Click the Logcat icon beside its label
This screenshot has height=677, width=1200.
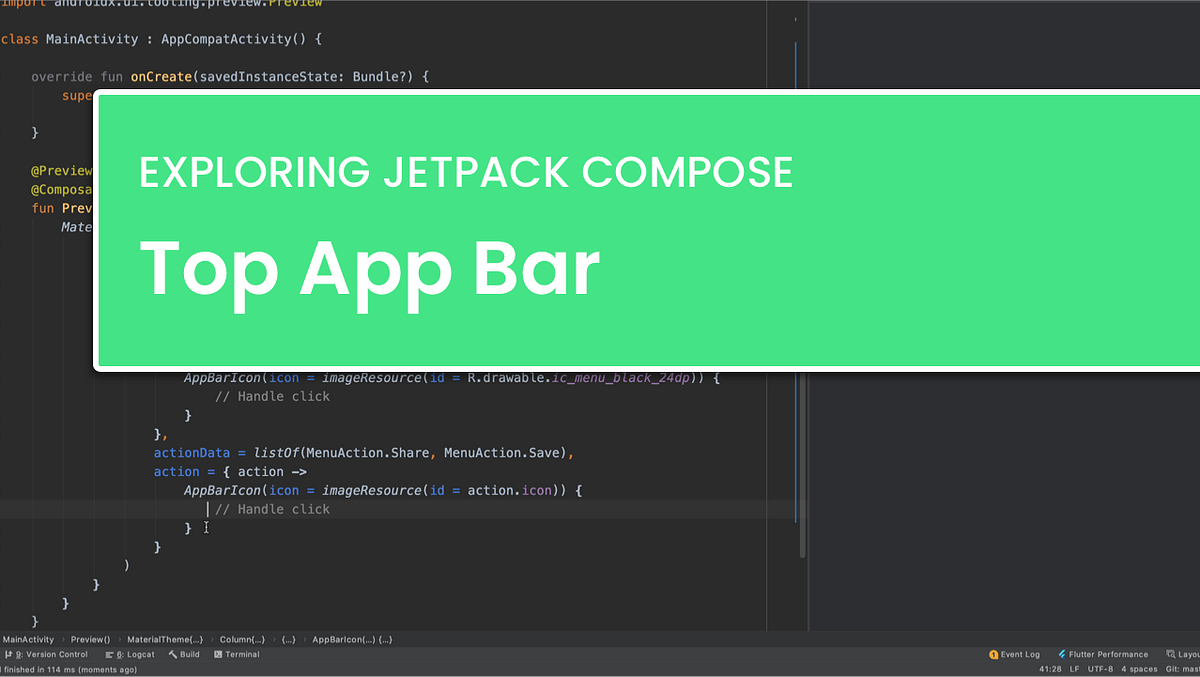pyautogui.click(x=108, y=655)
